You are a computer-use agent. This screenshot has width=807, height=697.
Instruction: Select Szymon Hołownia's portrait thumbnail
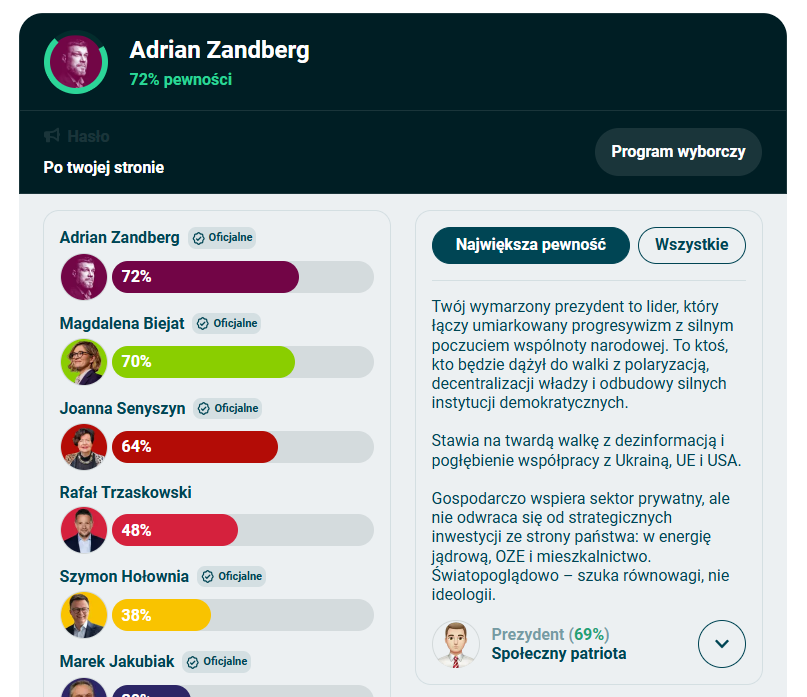[84, 614]
